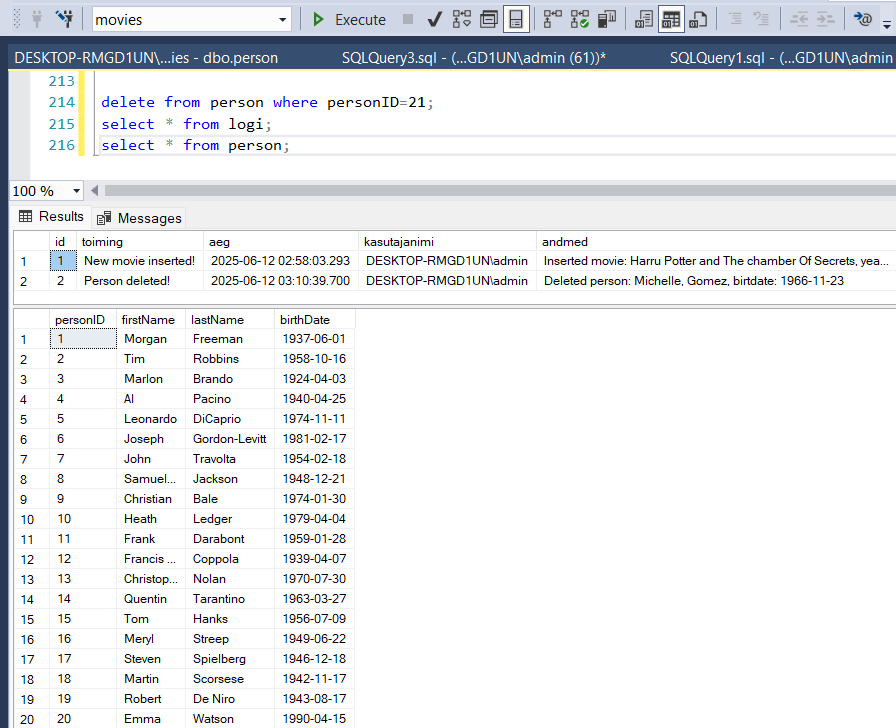Place cursor on the select from person line
The image size is (896, 728).
pos(195,145)
